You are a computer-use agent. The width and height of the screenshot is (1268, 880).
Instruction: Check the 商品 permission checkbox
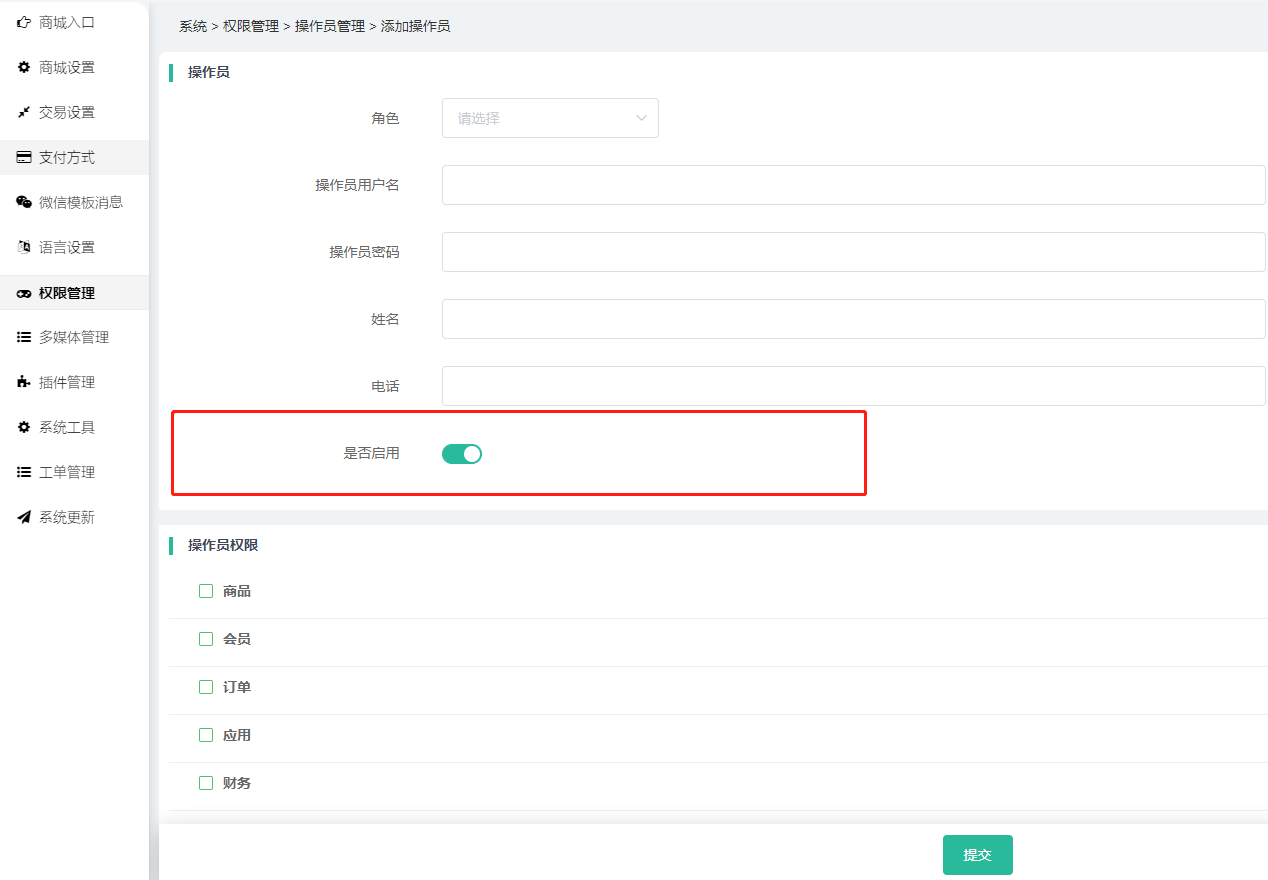pos(206,591)
